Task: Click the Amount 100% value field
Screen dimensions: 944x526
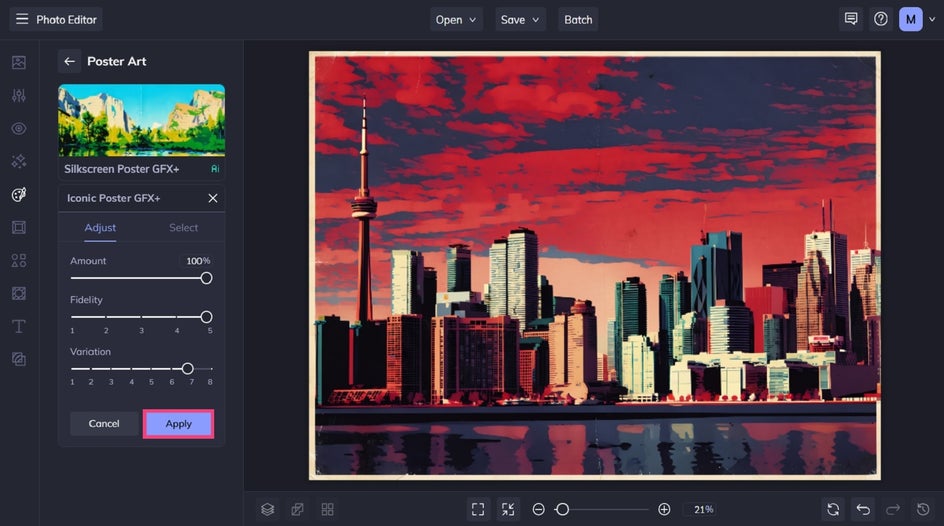Action: pyautogui.click(x=197, y=261)
